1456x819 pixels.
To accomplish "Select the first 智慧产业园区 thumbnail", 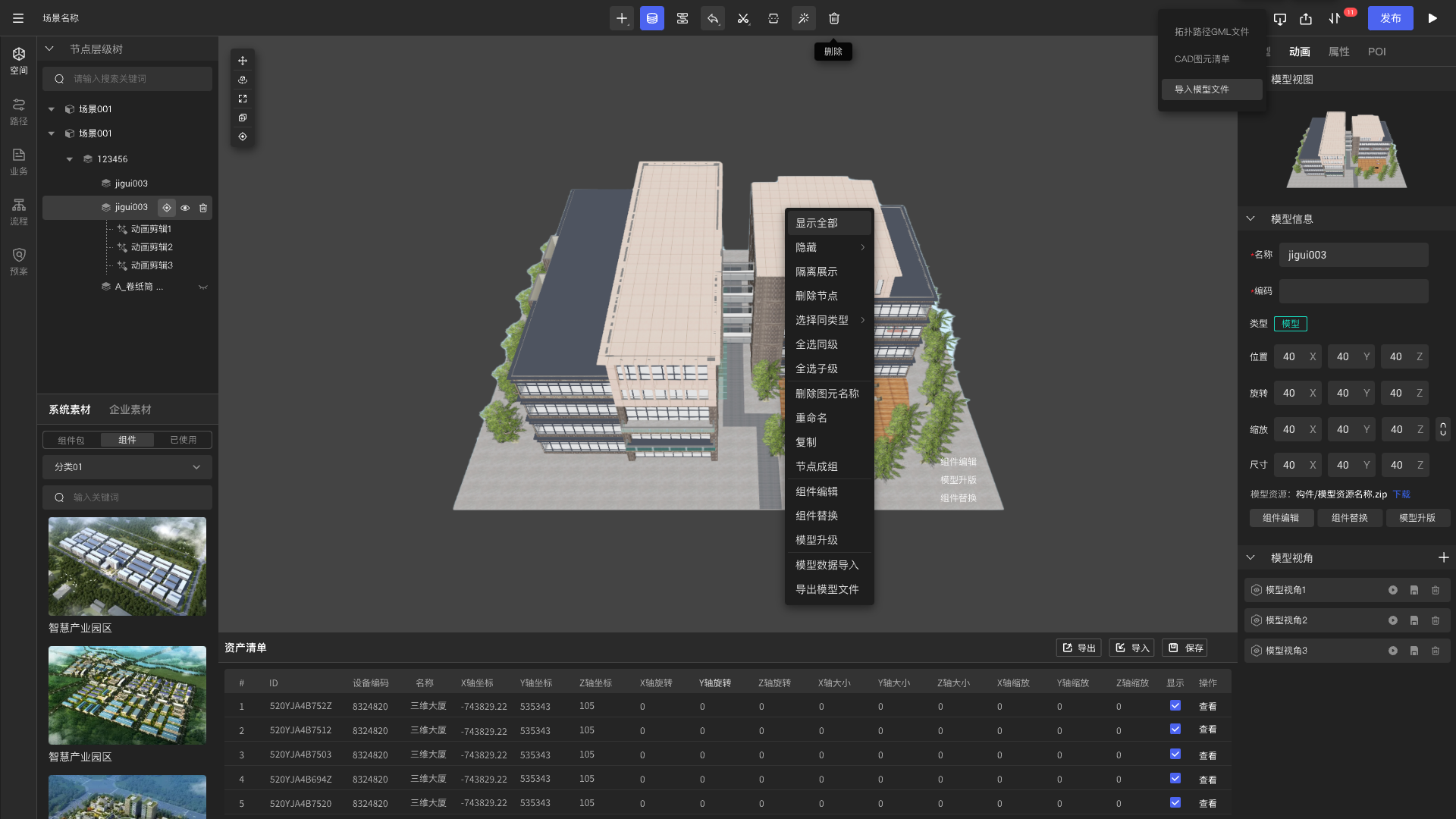I will [127, 566].
